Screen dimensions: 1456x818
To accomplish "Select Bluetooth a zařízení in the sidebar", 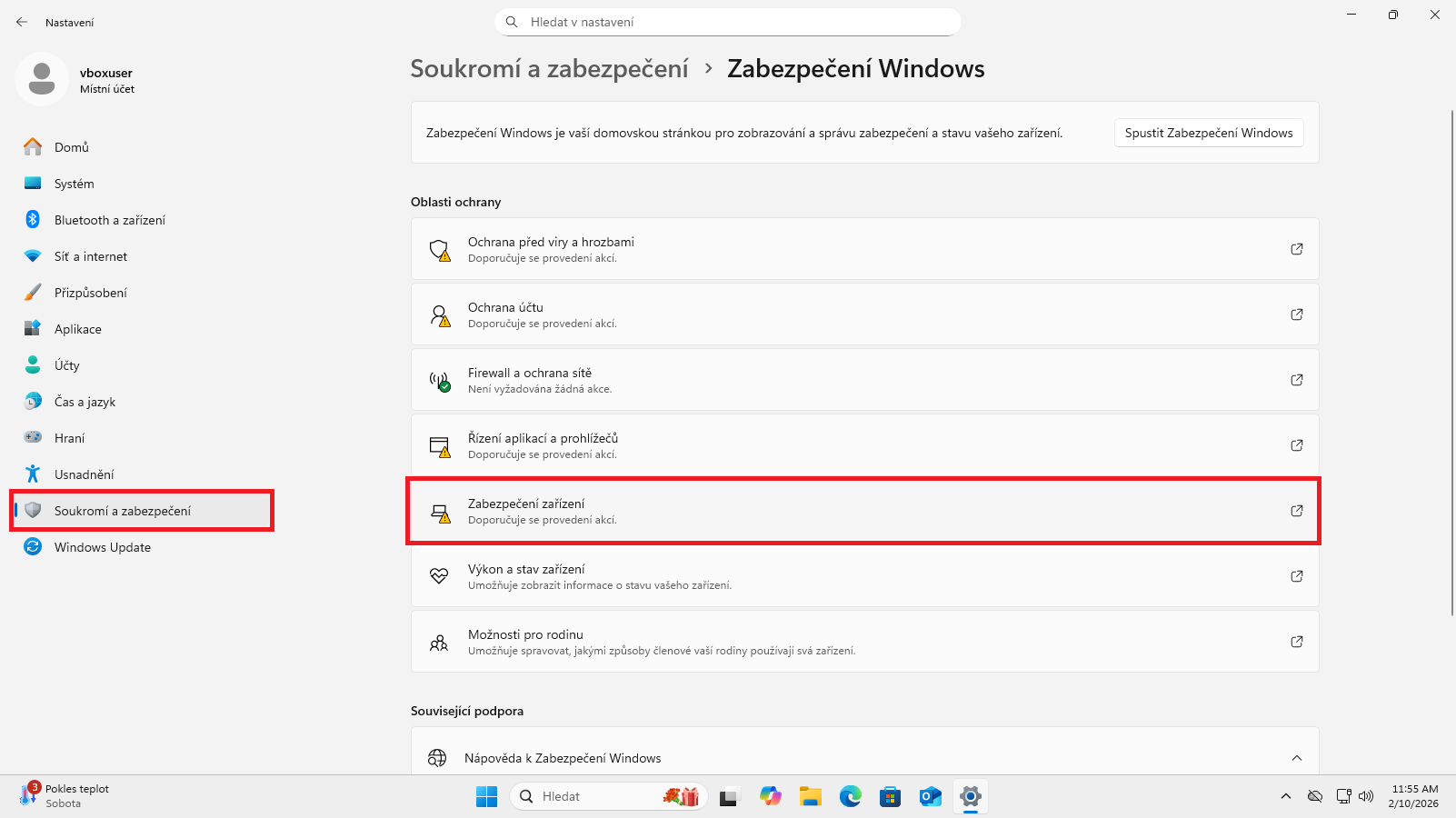I will (x=109, y=219).
